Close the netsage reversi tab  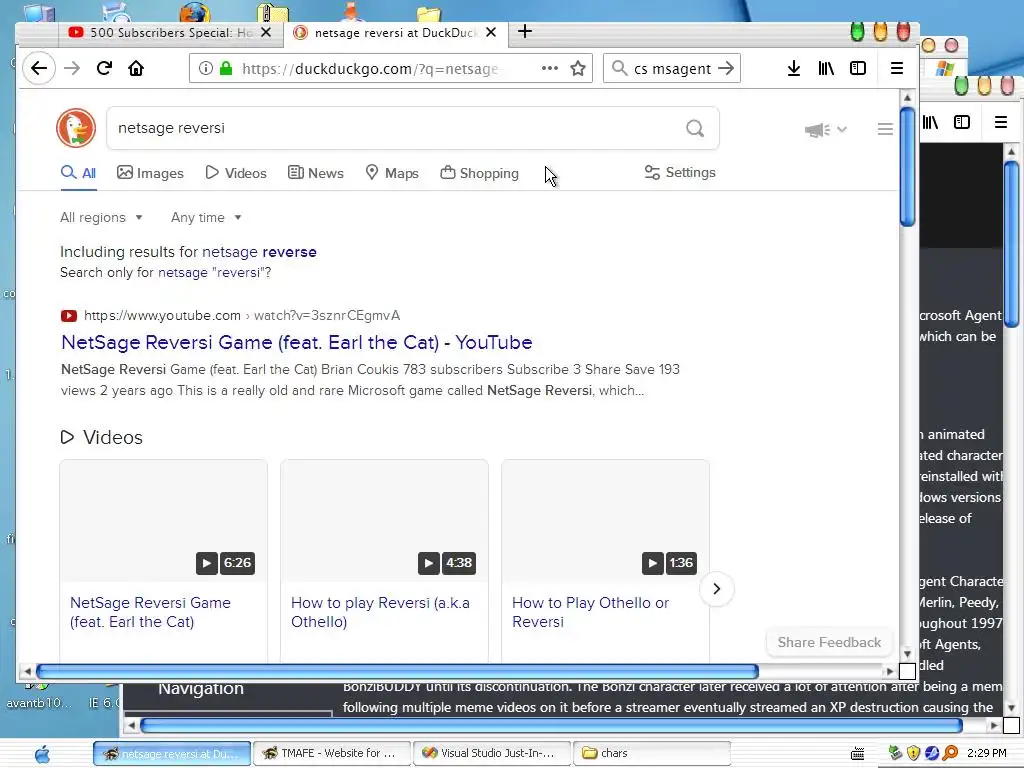(x=491, y=32)
